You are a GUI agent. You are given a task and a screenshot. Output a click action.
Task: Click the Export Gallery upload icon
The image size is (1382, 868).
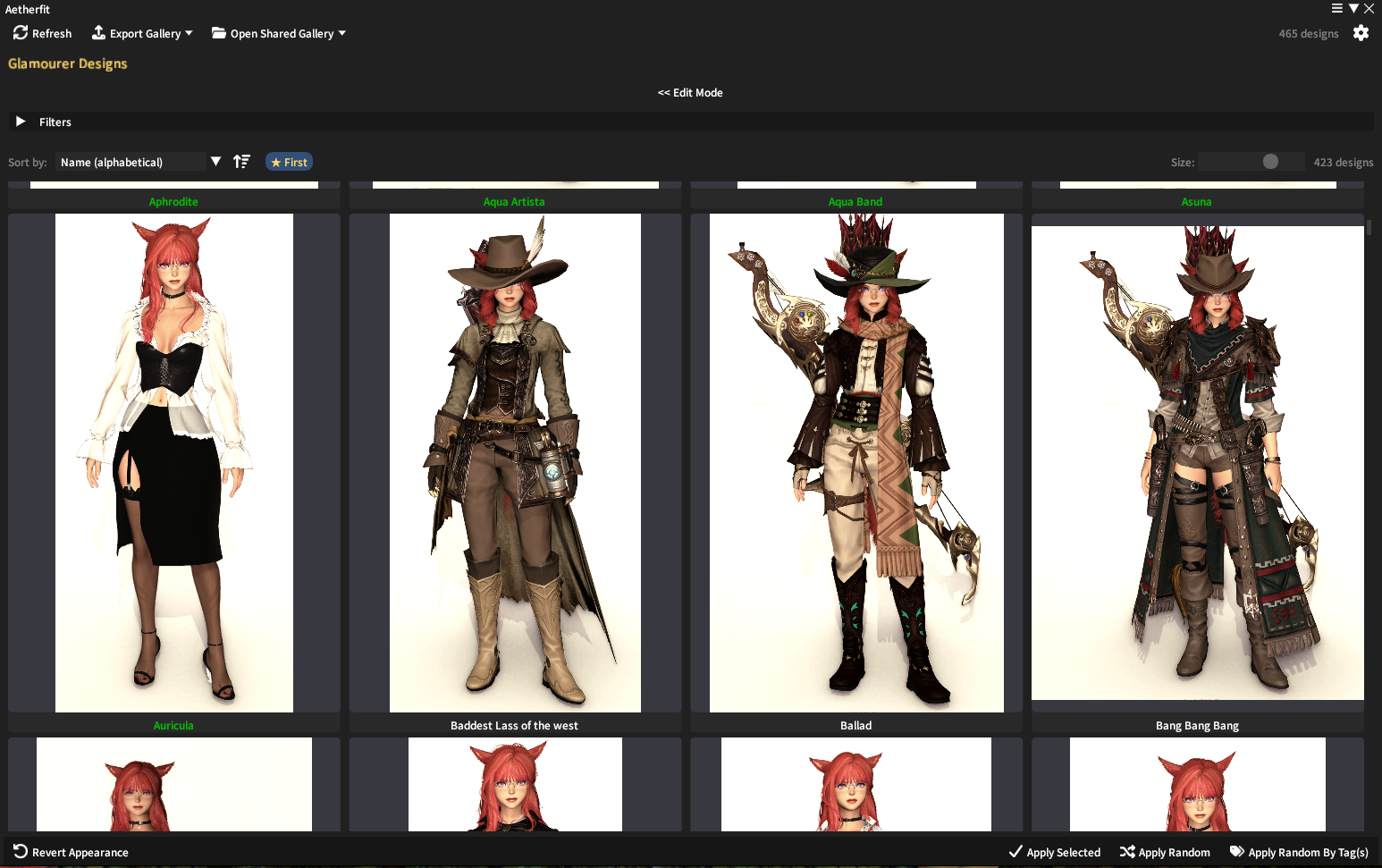(98, 33)
